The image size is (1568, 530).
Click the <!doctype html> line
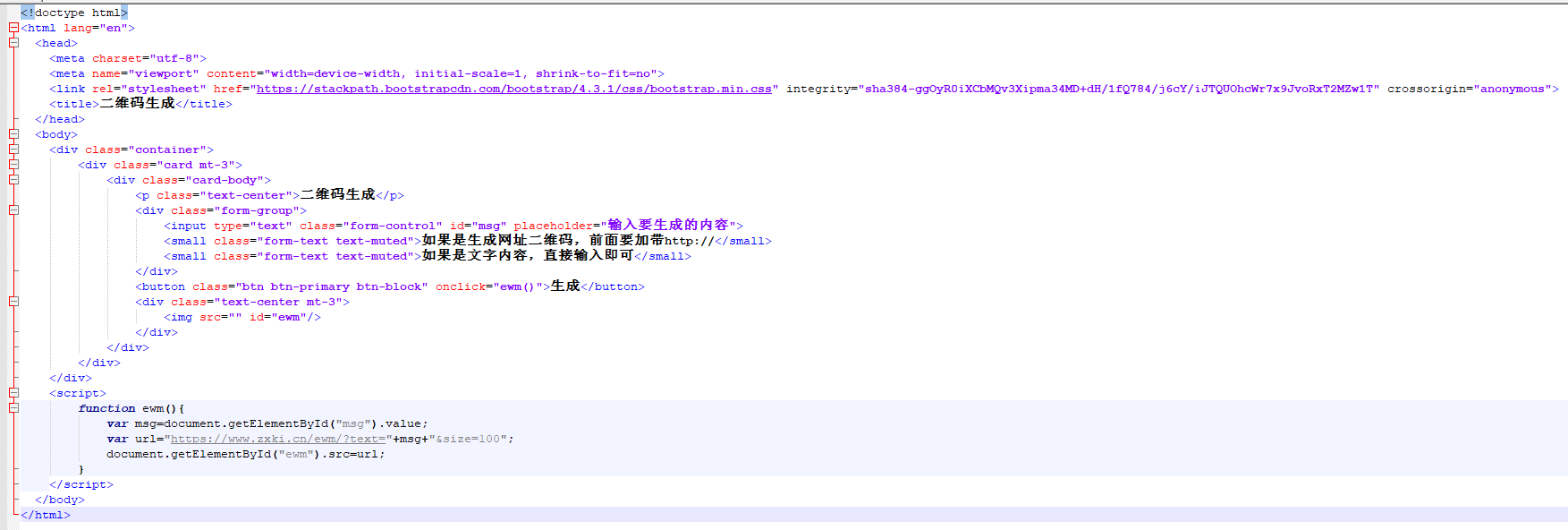[74, 13]
